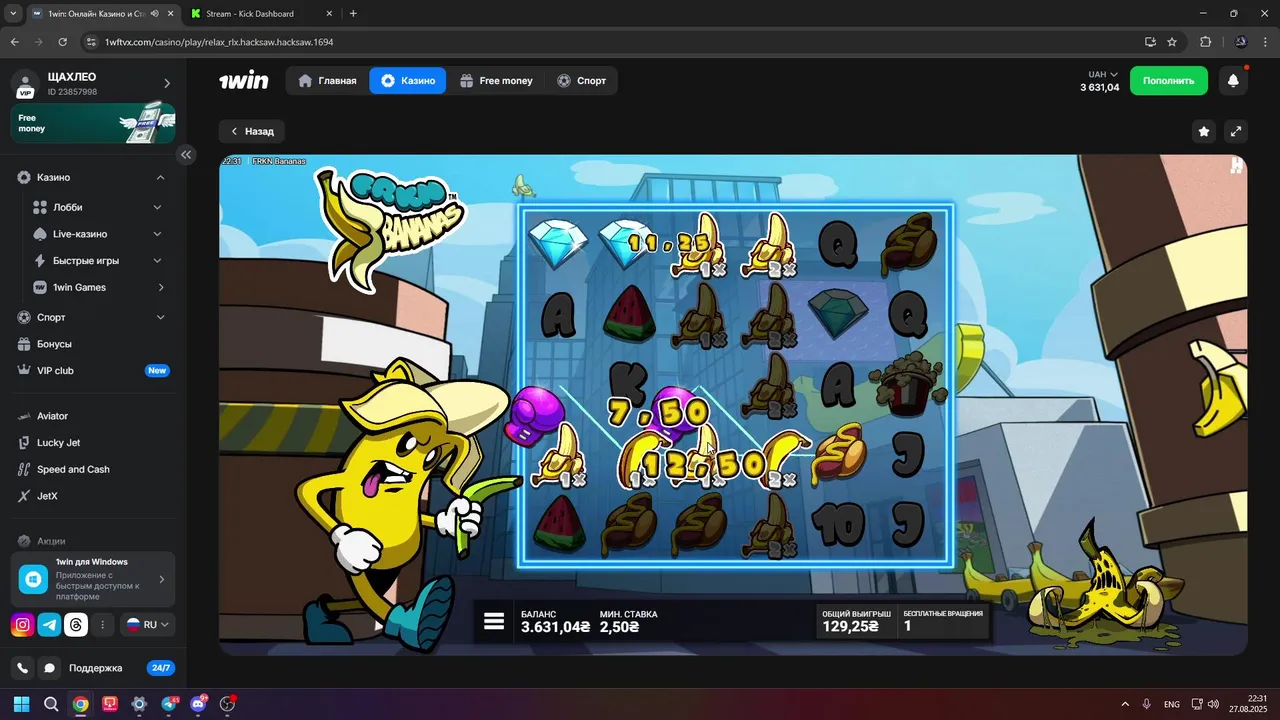View site information icon in address bar
1280x720 pixels.
(x=90, y=42)
